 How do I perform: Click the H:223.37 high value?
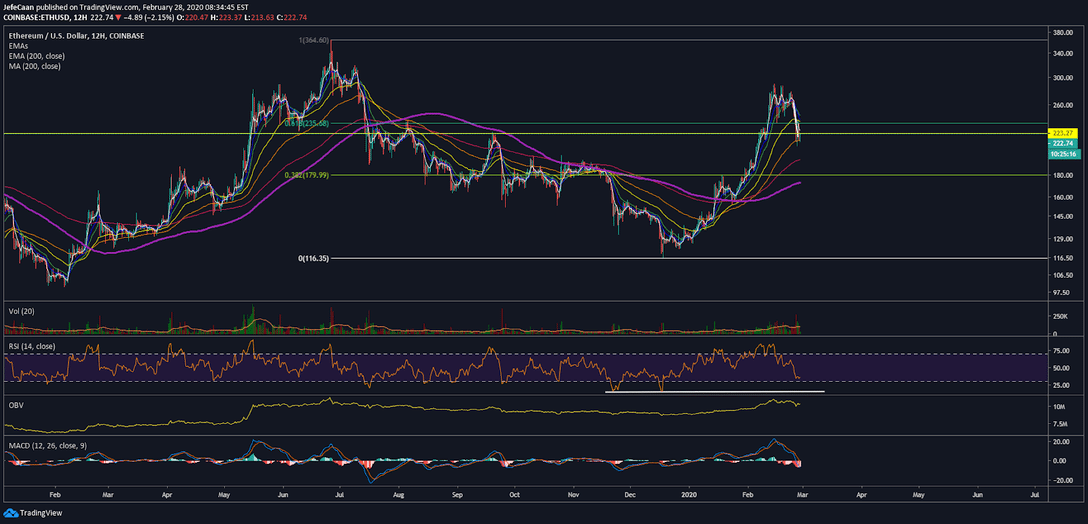click(x=227, y=15)
